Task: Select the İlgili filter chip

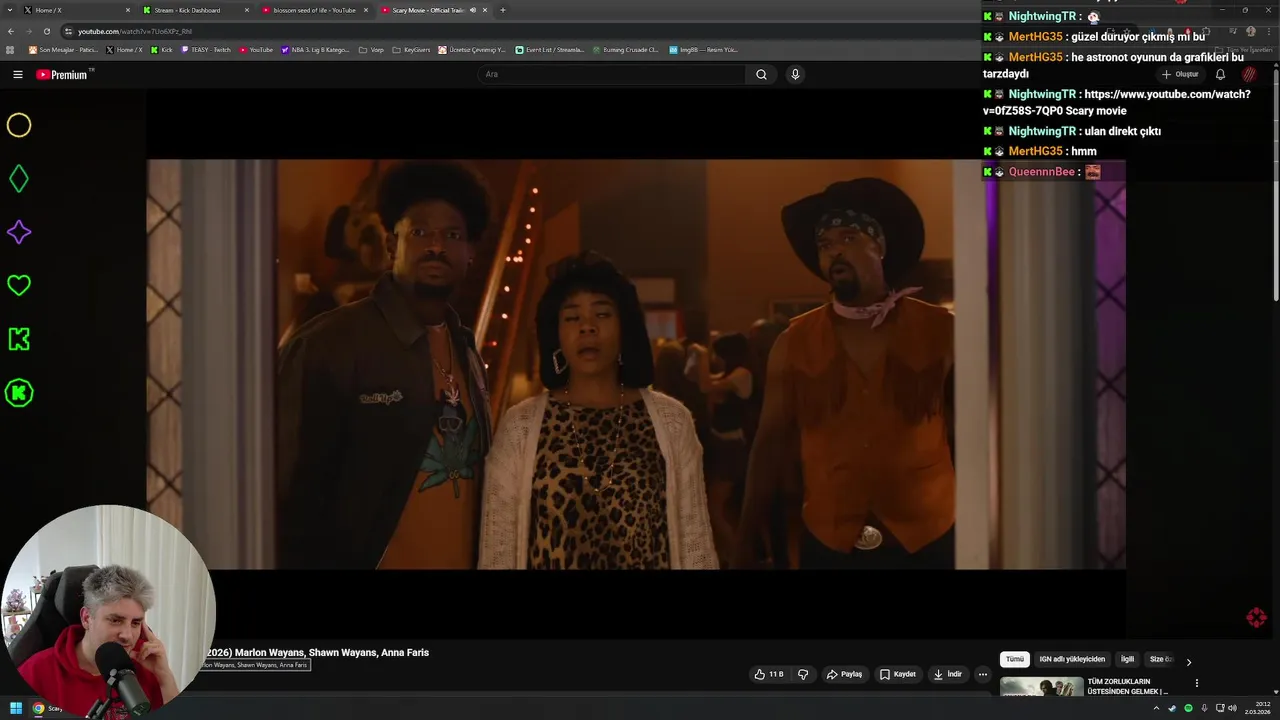Action: (1127, 659)
